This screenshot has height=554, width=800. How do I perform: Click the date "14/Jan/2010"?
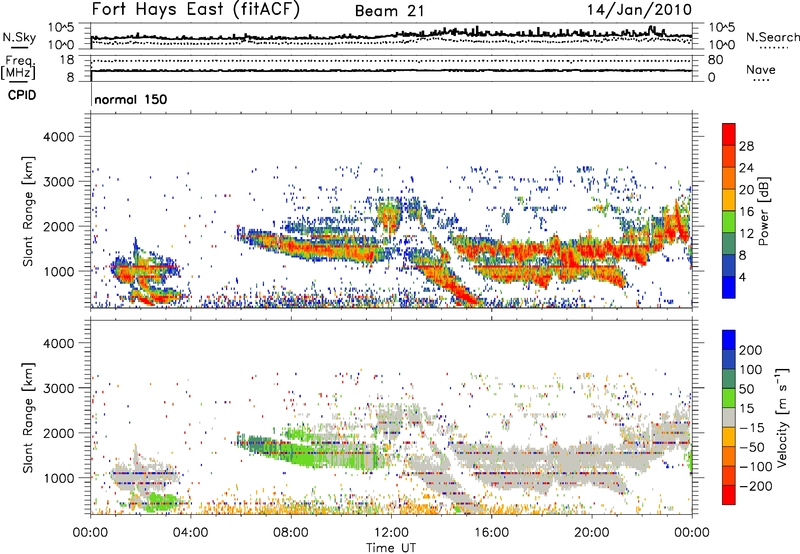(x=639, y=10)
